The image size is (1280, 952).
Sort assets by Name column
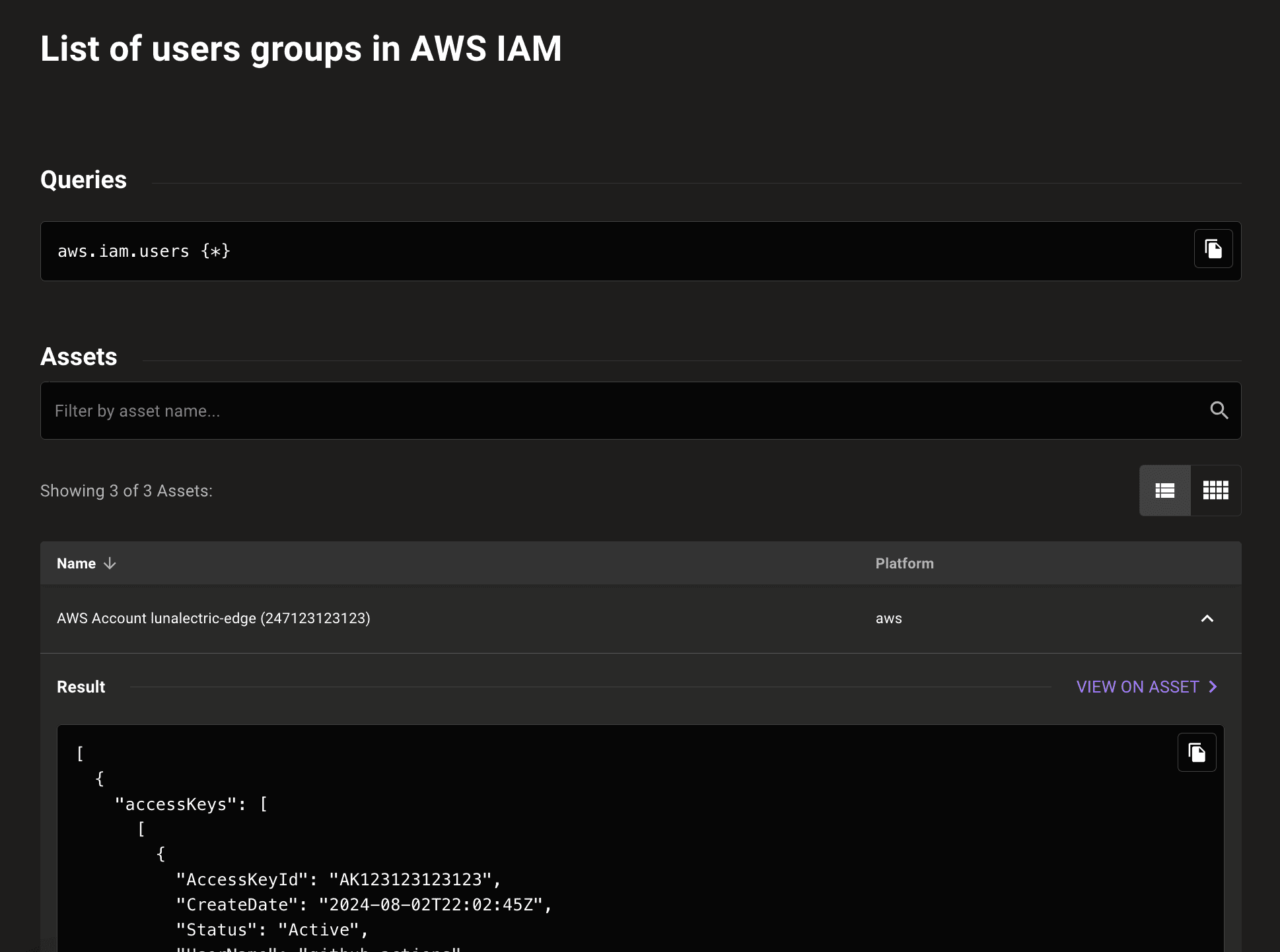(x=77, y=563)
